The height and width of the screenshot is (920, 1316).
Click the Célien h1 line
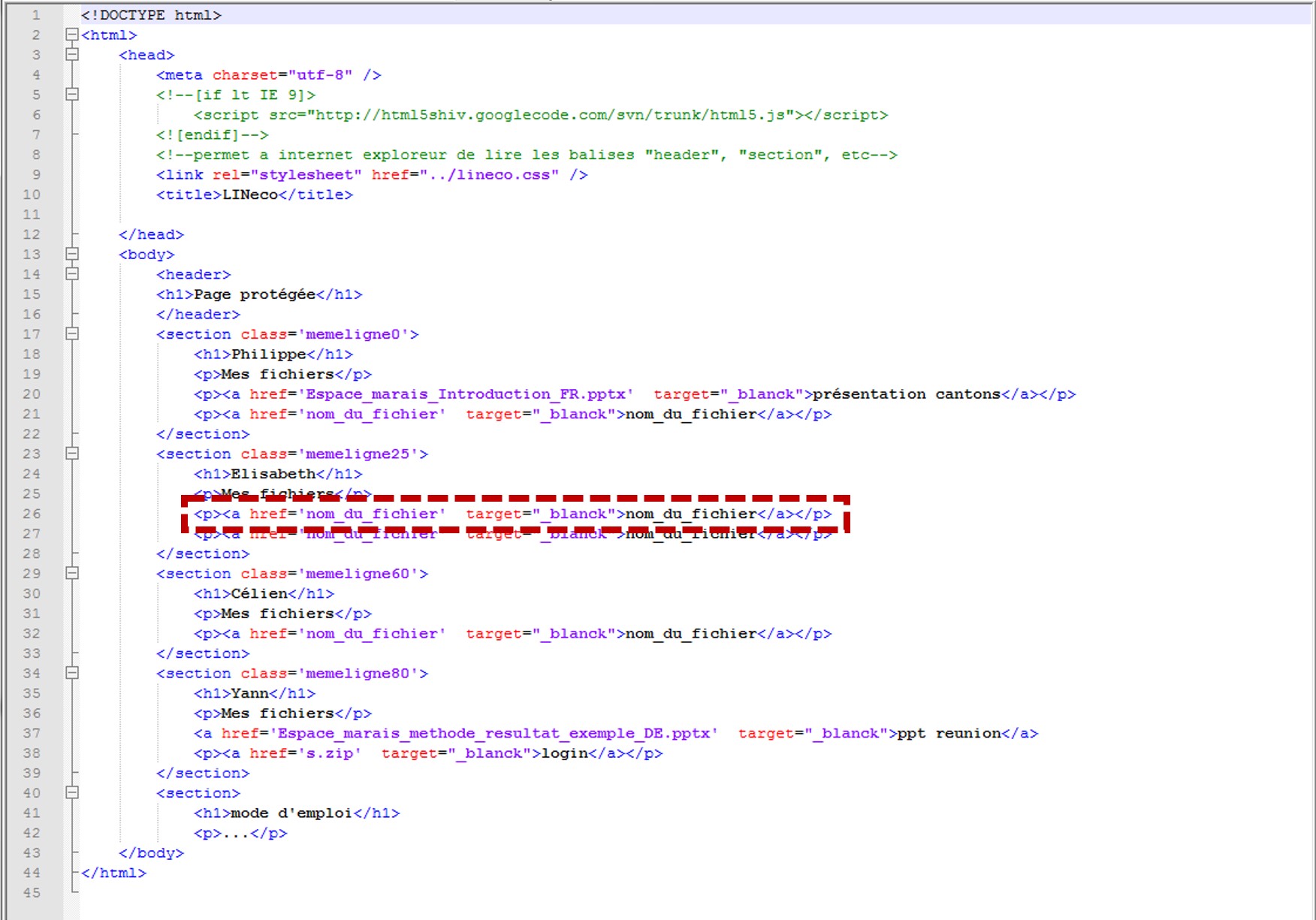(x=264, y=593)
